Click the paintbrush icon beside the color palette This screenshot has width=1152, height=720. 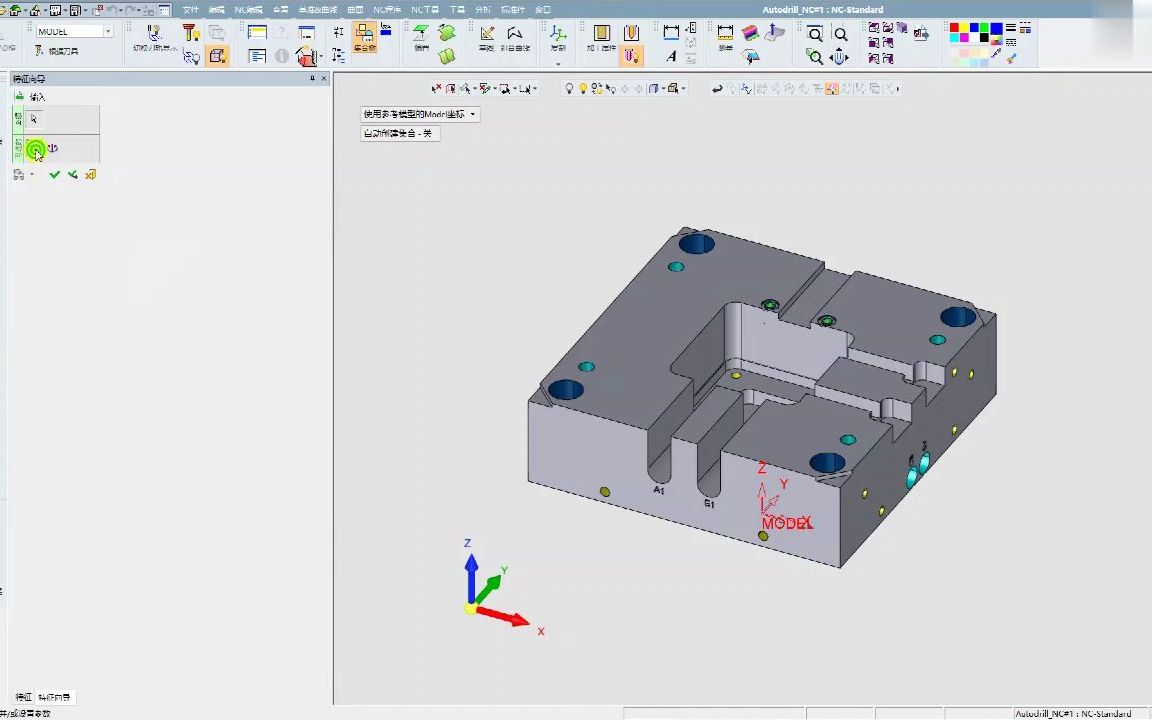(x=1012, y=58)
